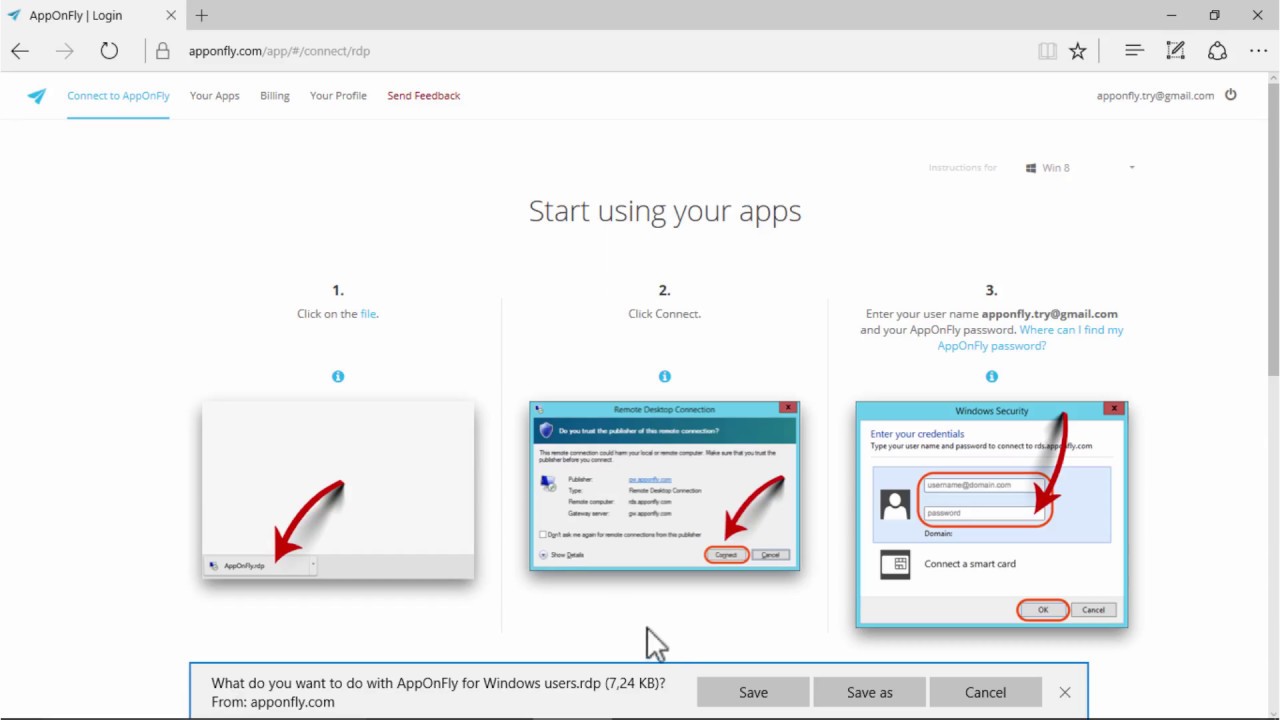This screenshot has width=1280, height=720.
Task: Click Send Feedback link
Action: click(424, 96)
